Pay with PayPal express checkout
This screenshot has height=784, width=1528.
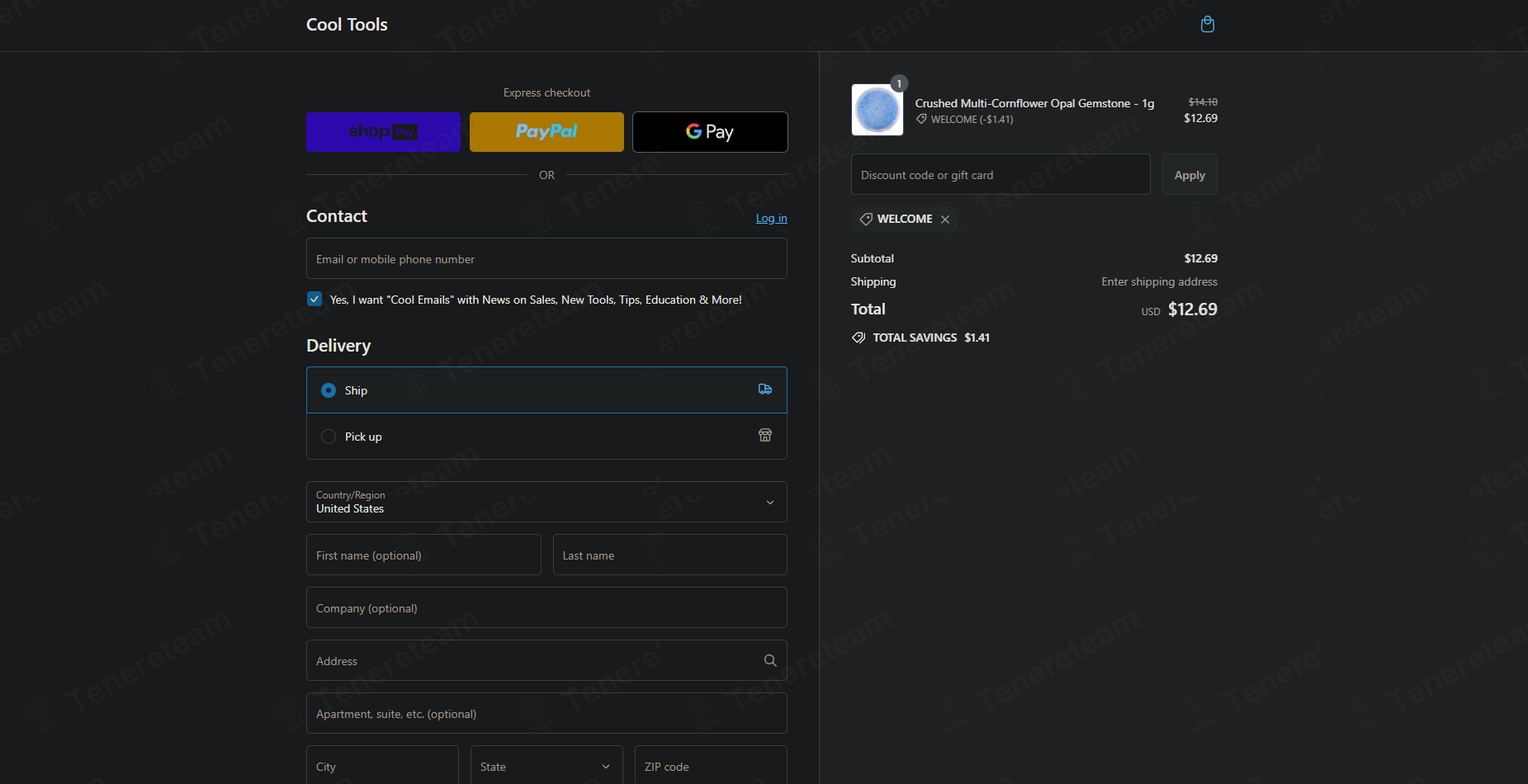pyautogui.click(x=546, y=131)
